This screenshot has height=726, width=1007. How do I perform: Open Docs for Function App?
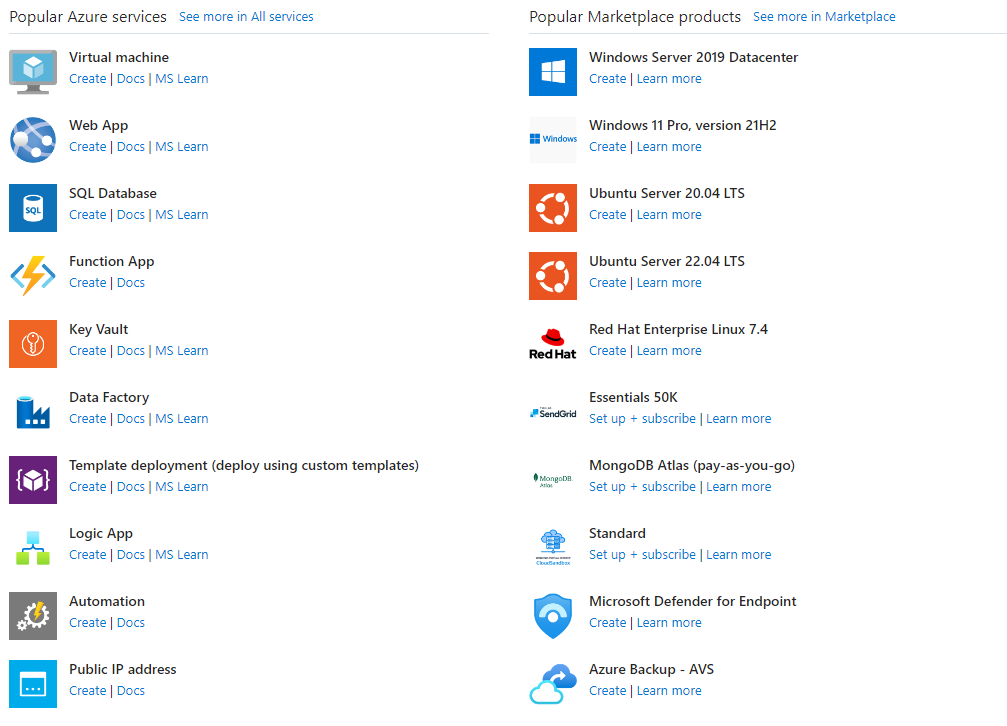click(x=130, y=283)
